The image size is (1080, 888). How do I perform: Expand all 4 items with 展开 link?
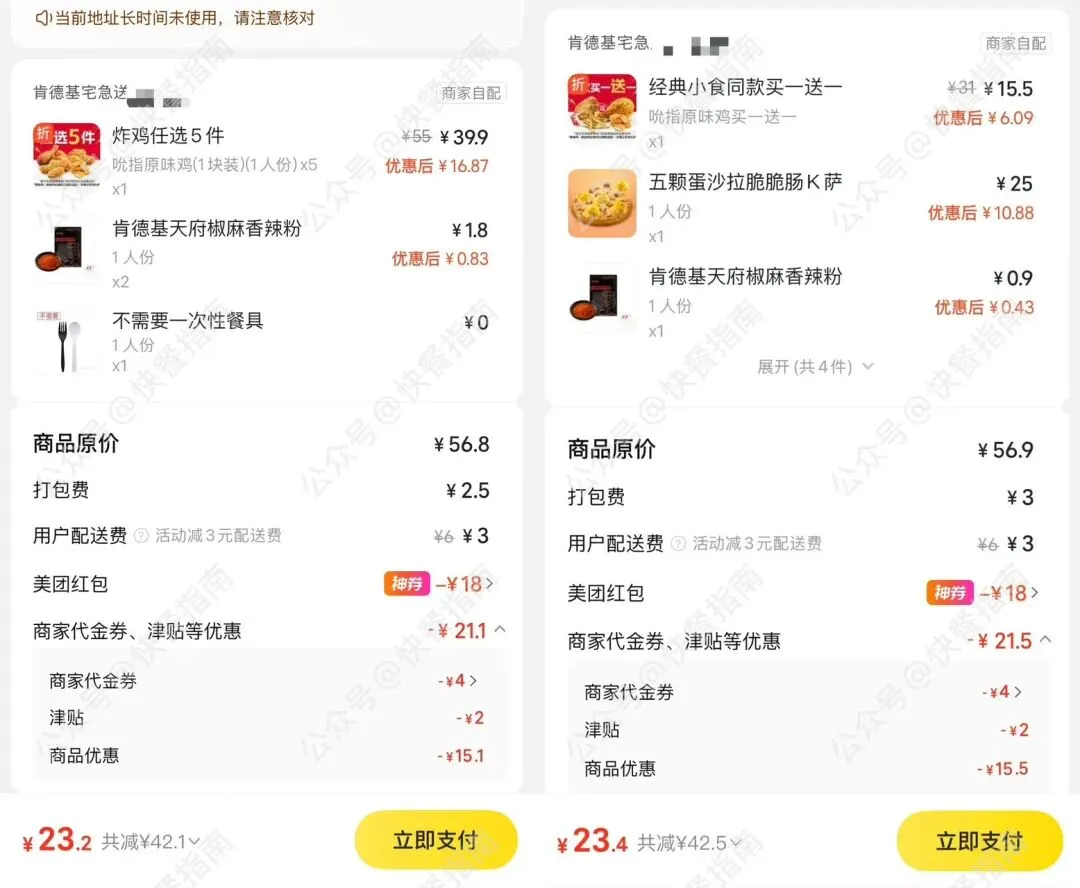[x=815, y=366]
